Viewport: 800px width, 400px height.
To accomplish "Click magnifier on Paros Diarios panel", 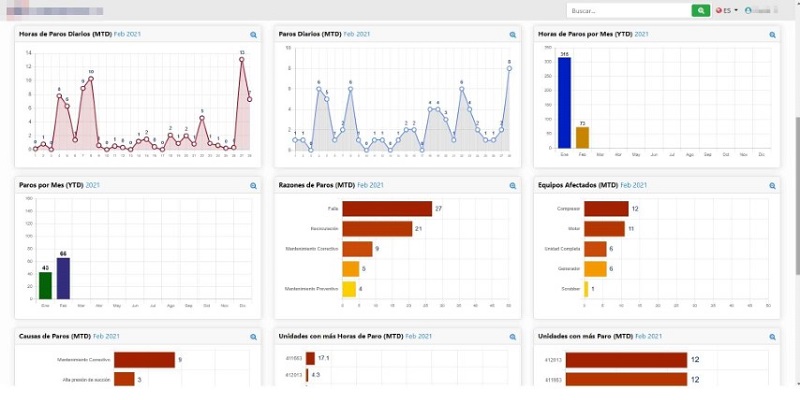I will (513, 34).
